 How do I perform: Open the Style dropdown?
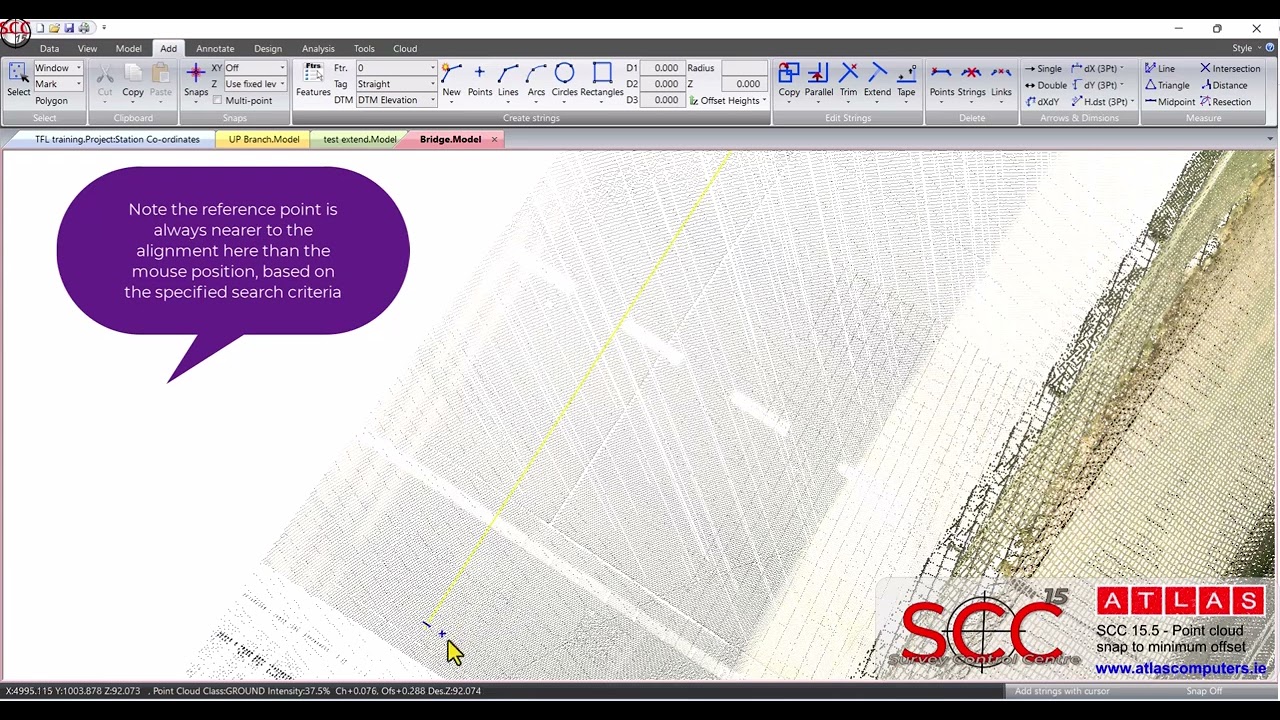pos(1246,48)
